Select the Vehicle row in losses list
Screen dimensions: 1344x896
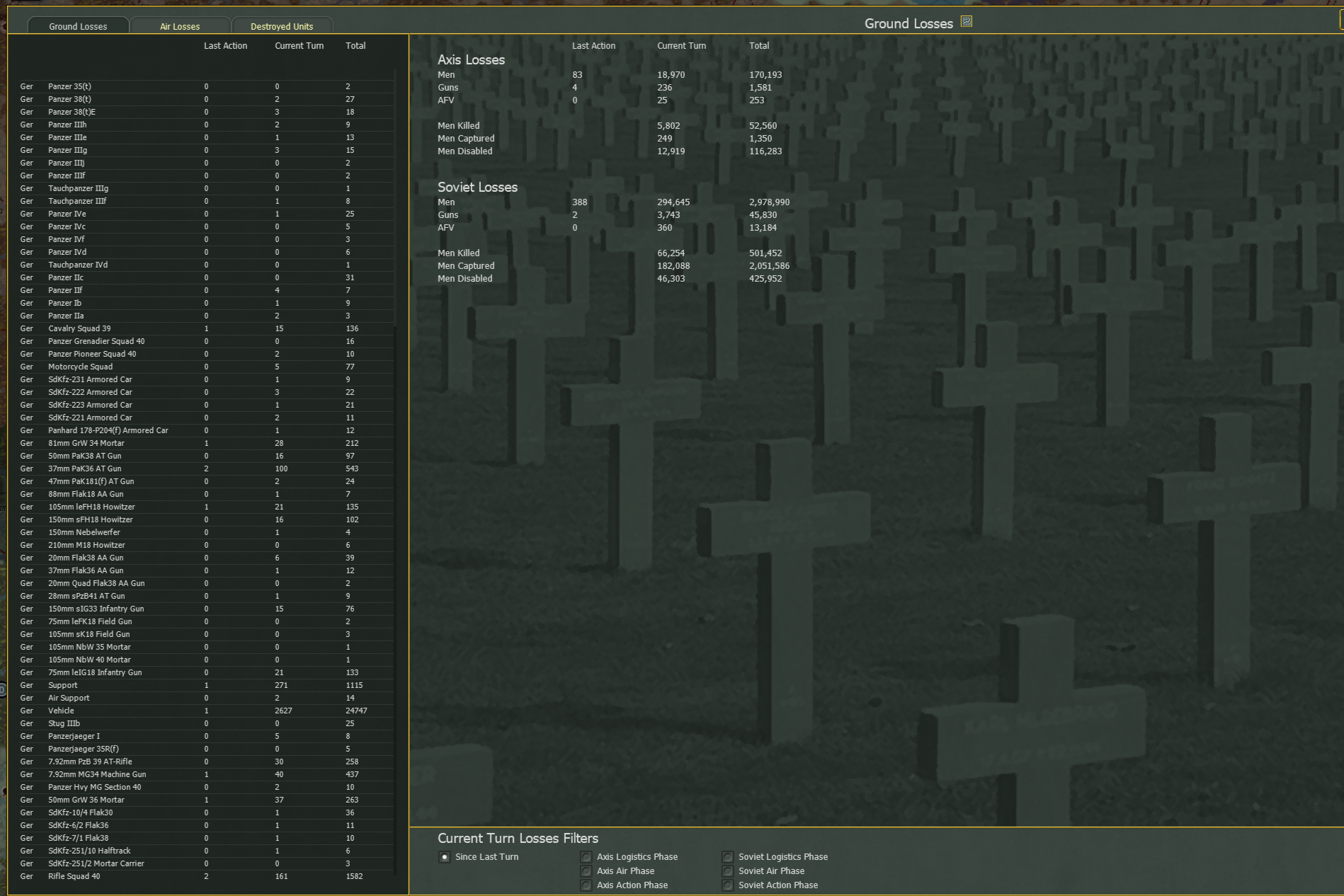click(x=61, y=711)
